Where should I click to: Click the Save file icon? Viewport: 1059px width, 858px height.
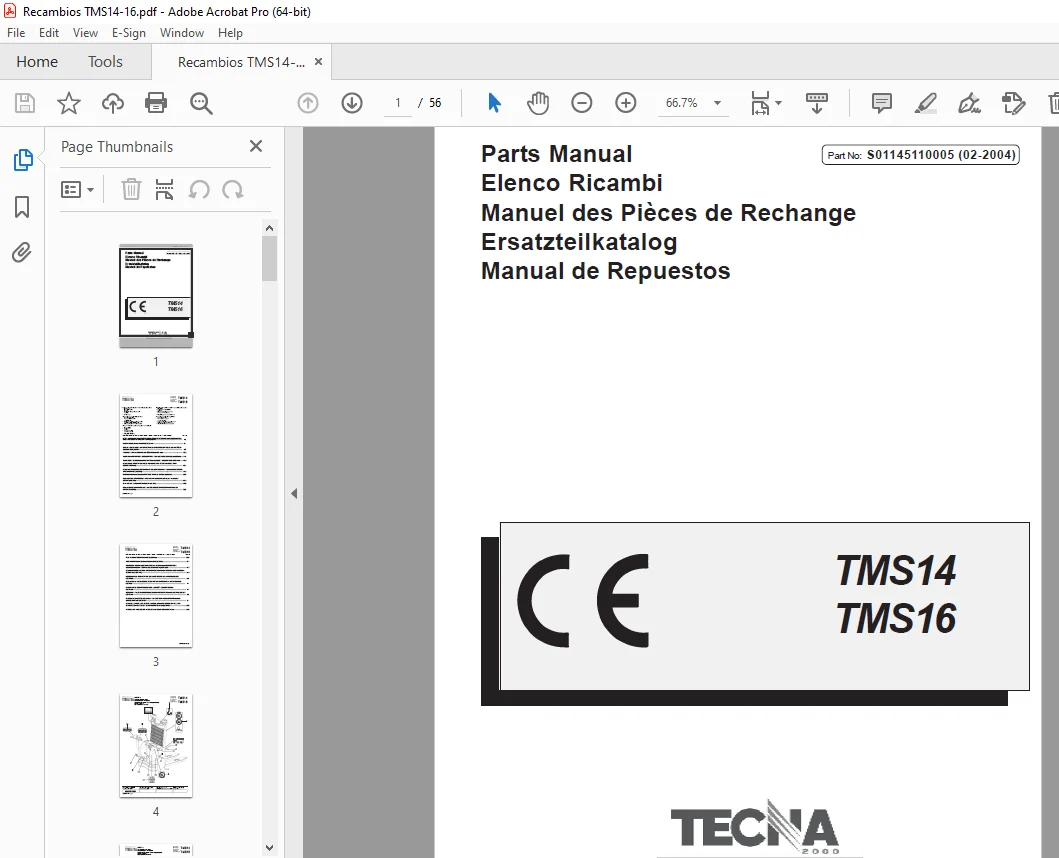pos(25,103)
